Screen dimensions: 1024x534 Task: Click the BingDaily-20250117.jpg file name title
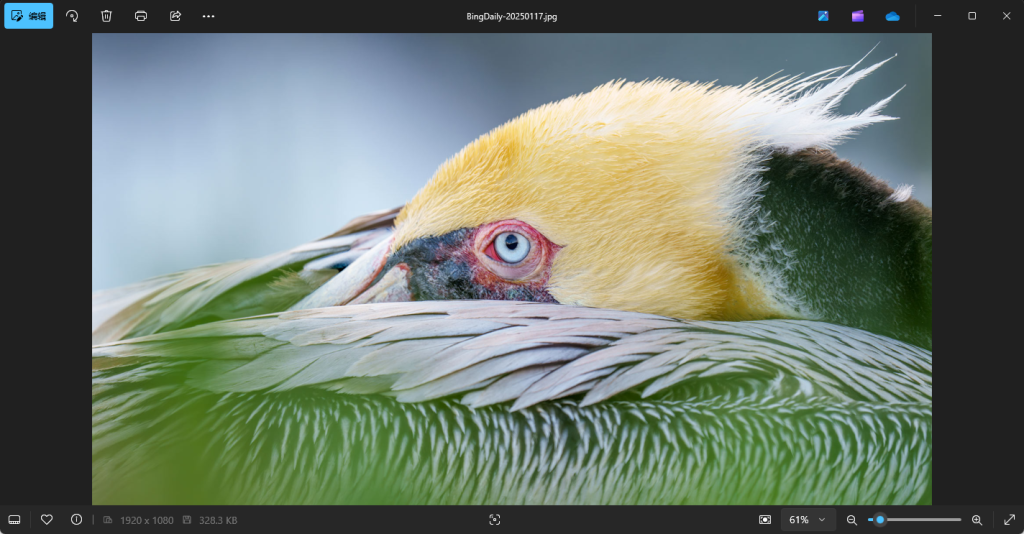(511, 16)
